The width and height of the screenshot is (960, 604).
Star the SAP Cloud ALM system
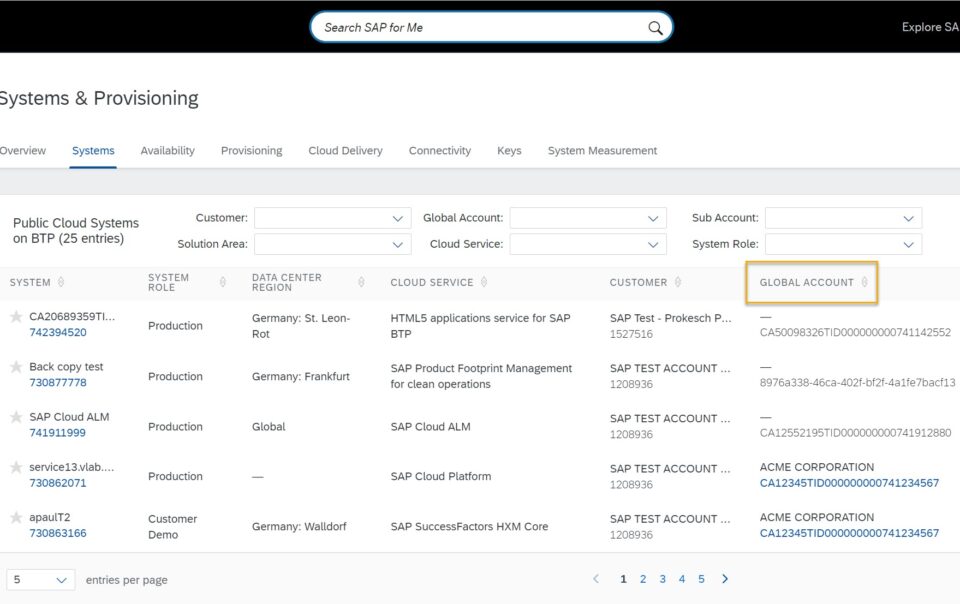pos(16,417)
